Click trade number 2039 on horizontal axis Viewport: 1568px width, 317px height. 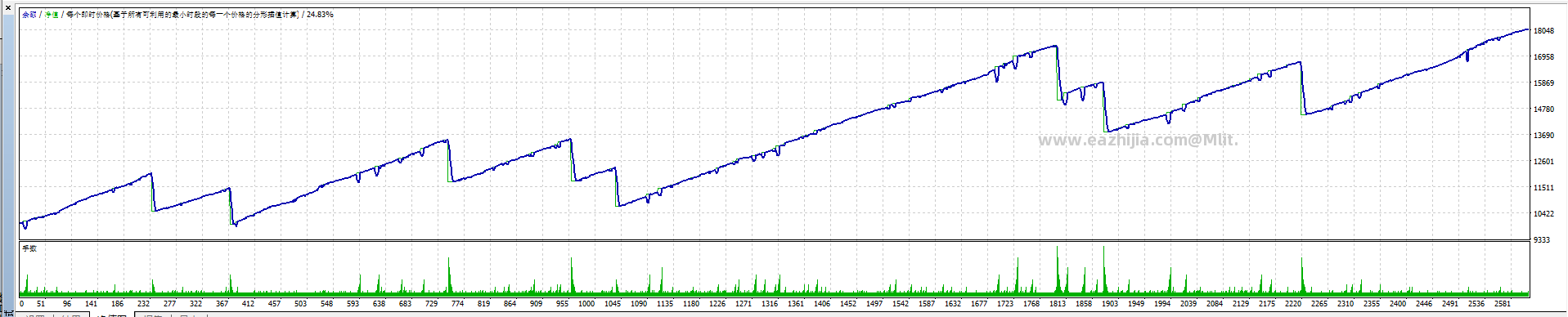point(1188,304)
